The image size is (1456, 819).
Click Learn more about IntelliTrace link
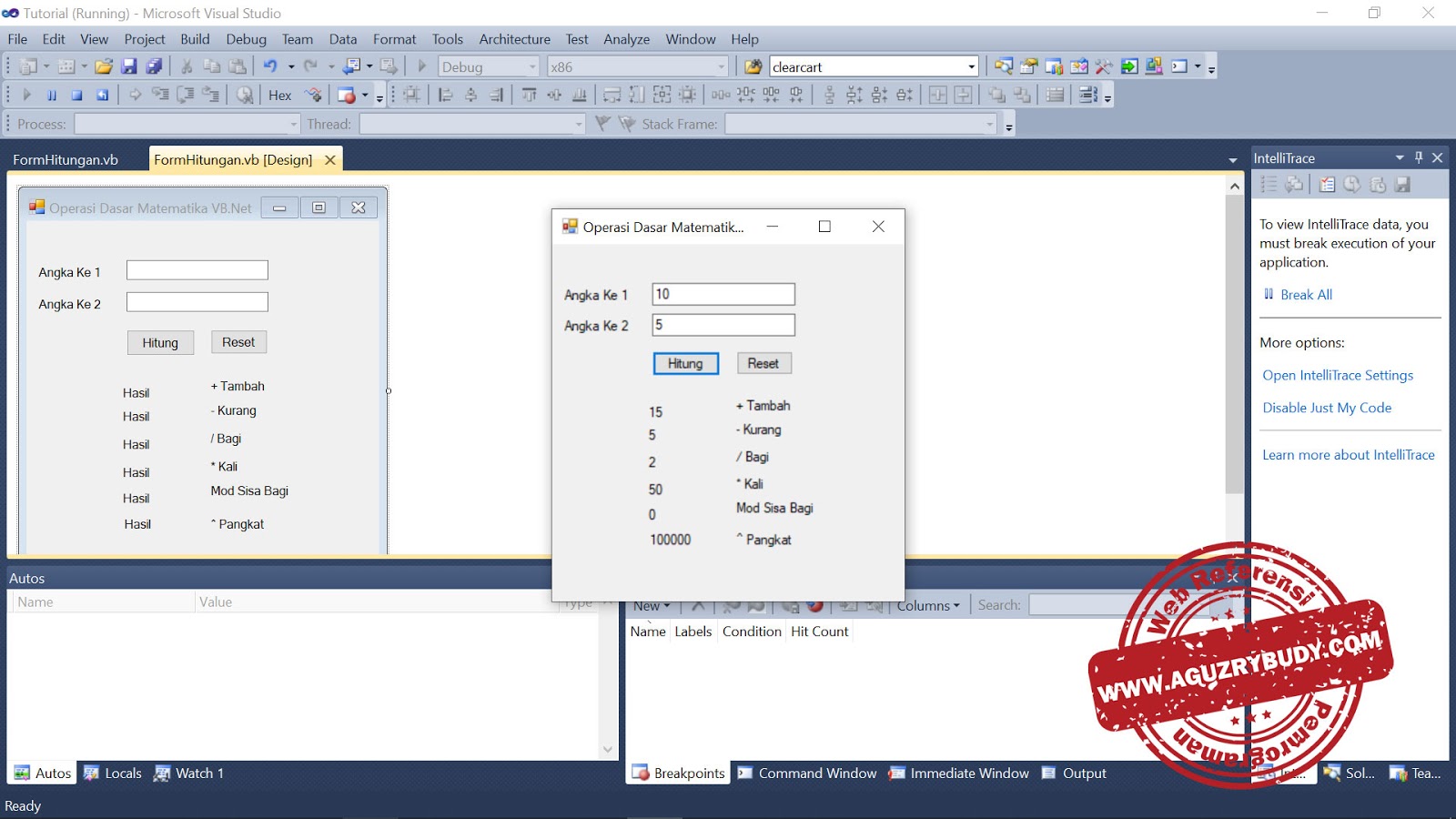pyautogui.click(x=1348, y=455)
